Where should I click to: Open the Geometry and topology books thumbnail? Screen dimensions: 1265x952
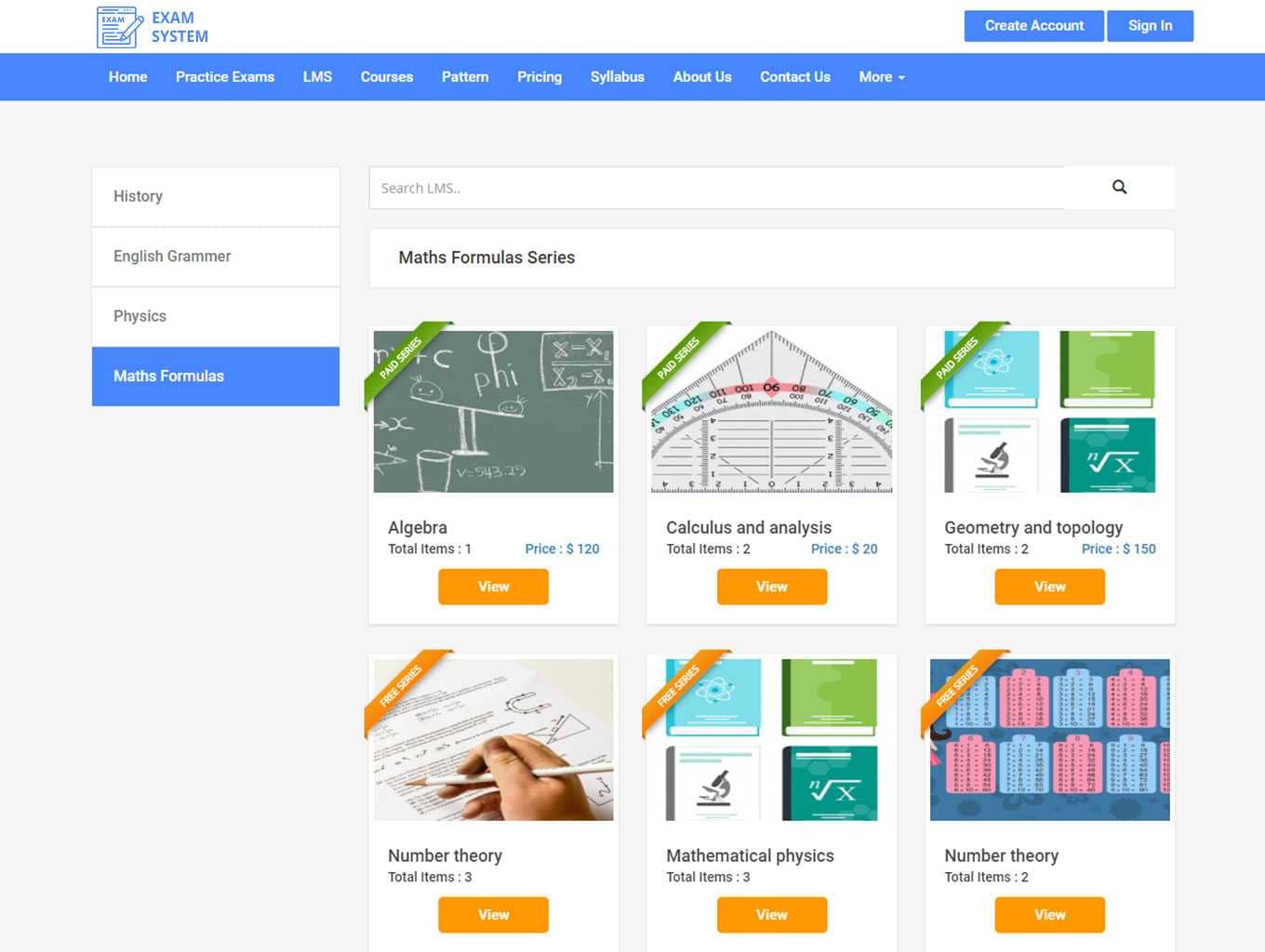pos(1049,411)
